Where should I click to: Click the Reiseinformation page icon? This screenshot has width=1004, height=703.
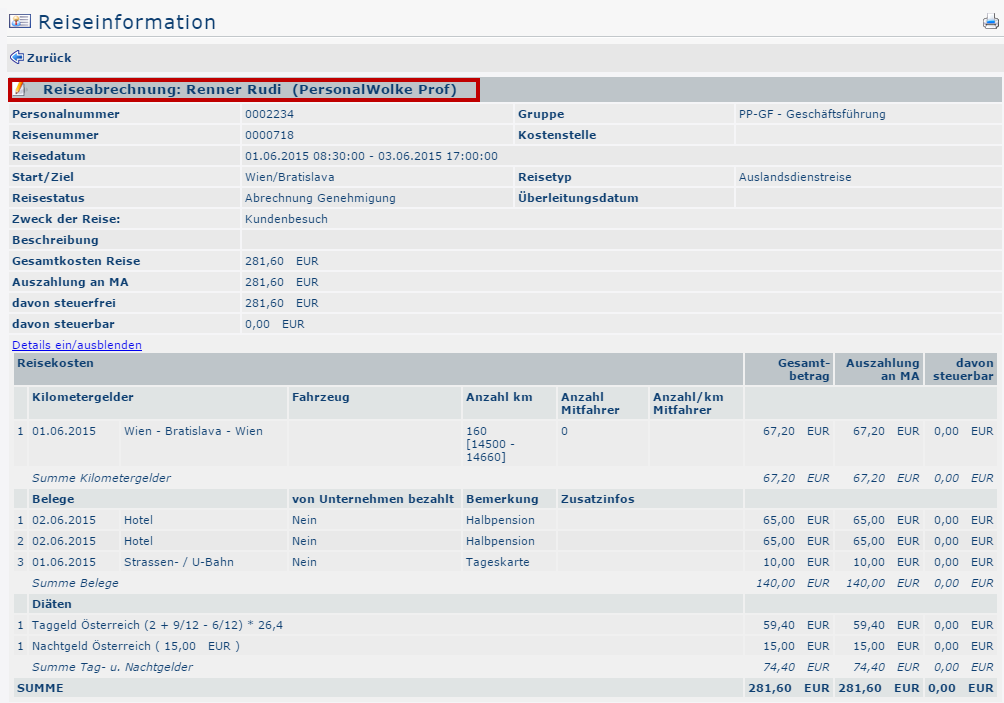point(19,22)
